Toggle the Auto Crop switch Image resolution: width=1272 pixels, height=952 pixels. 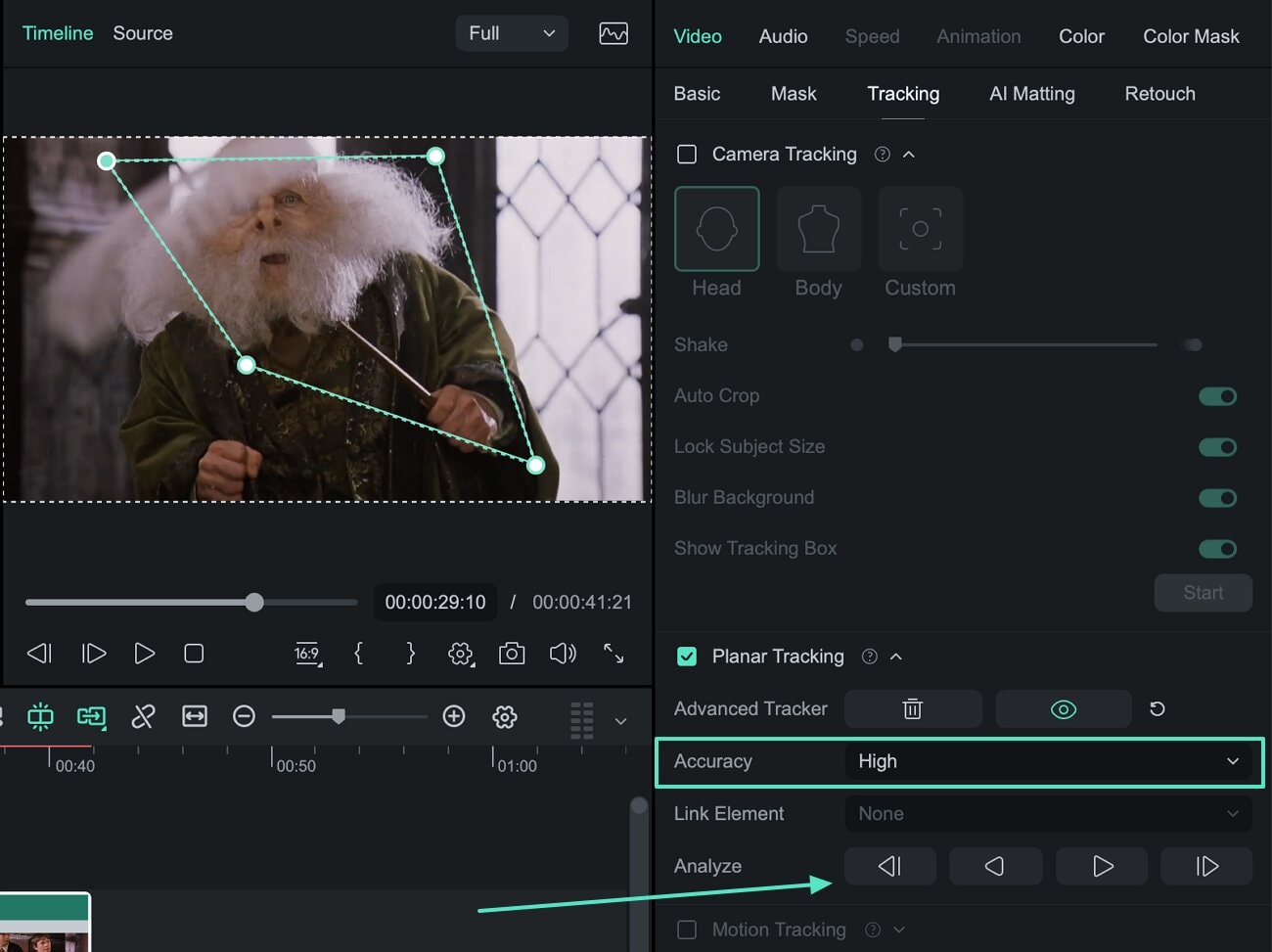point(1218,396)
